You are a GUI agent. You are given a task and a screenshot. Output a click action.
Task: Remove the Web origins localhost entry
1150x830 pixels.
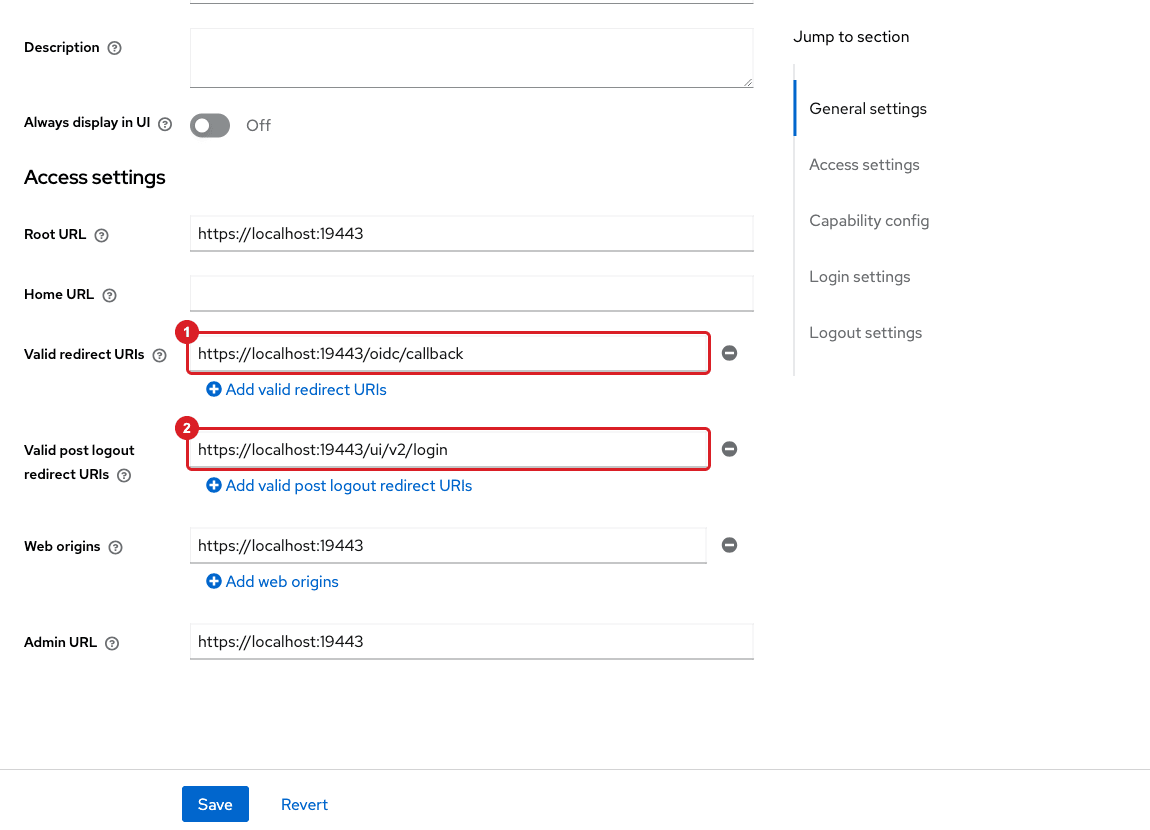[729, 546]
